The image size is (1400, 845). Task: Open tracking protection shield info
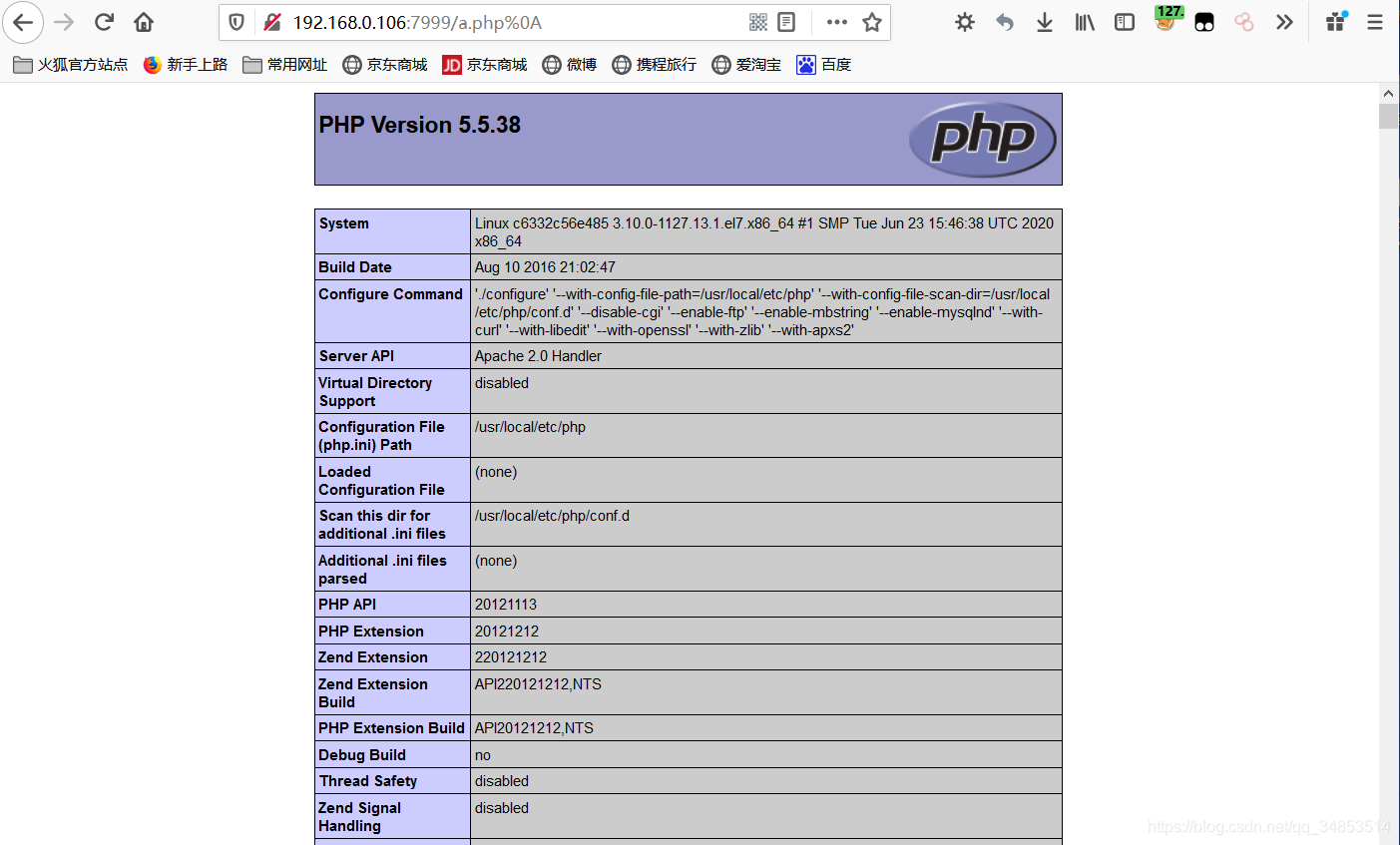point(236,22)
